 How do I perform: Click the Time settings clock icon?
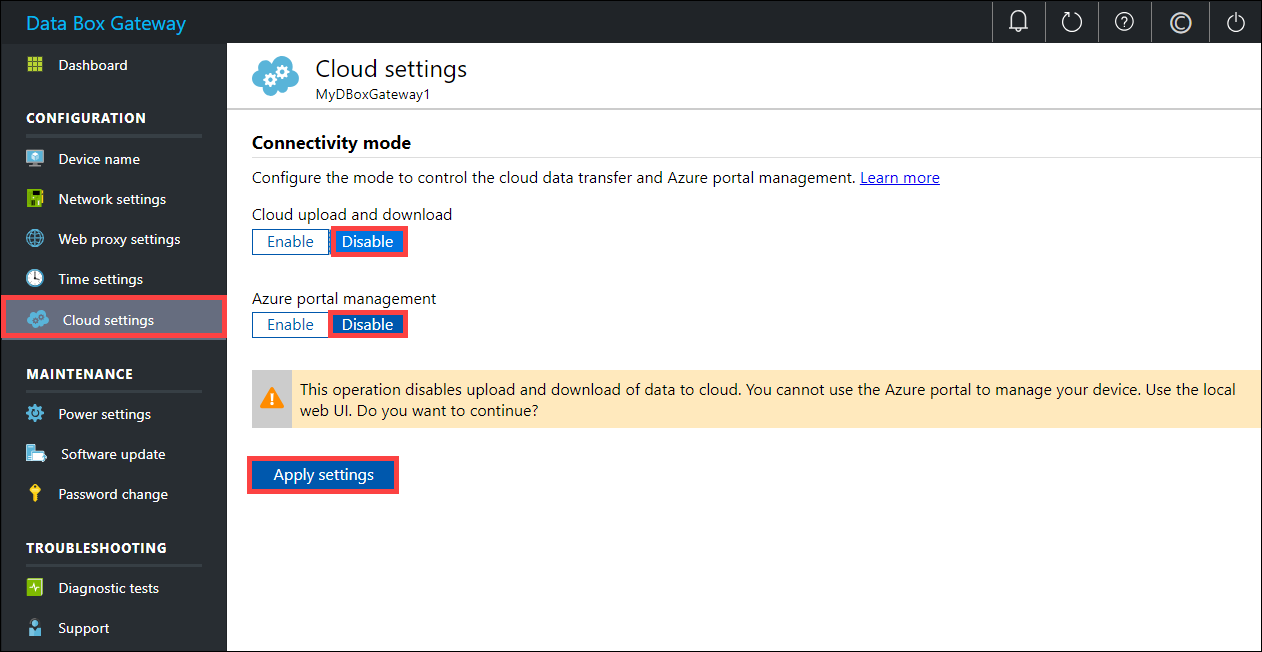(x=35, y=278)
